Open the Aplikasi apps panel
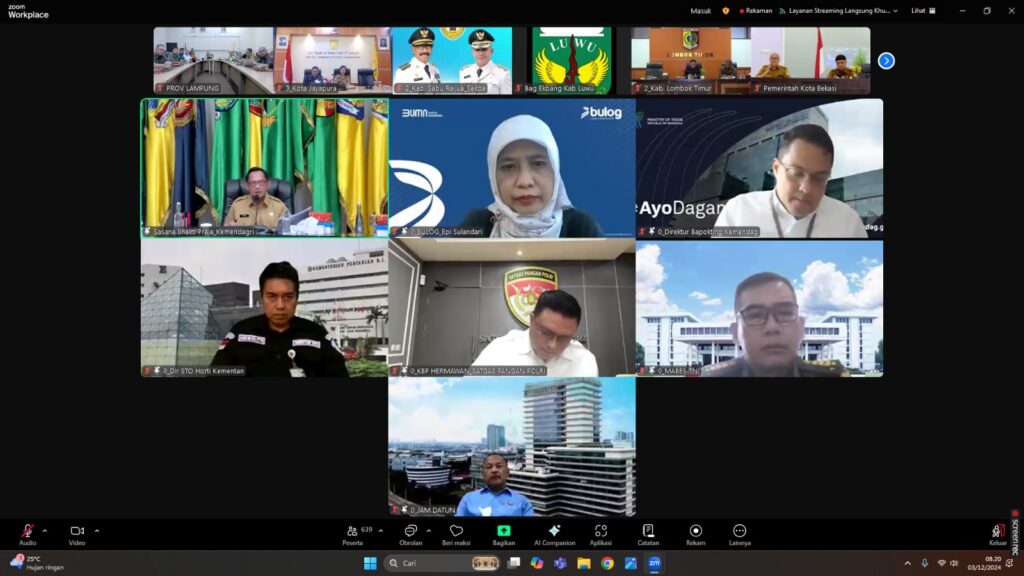Image resolution: width=1024 pixels, height=576 pixels. click(601, 534)
